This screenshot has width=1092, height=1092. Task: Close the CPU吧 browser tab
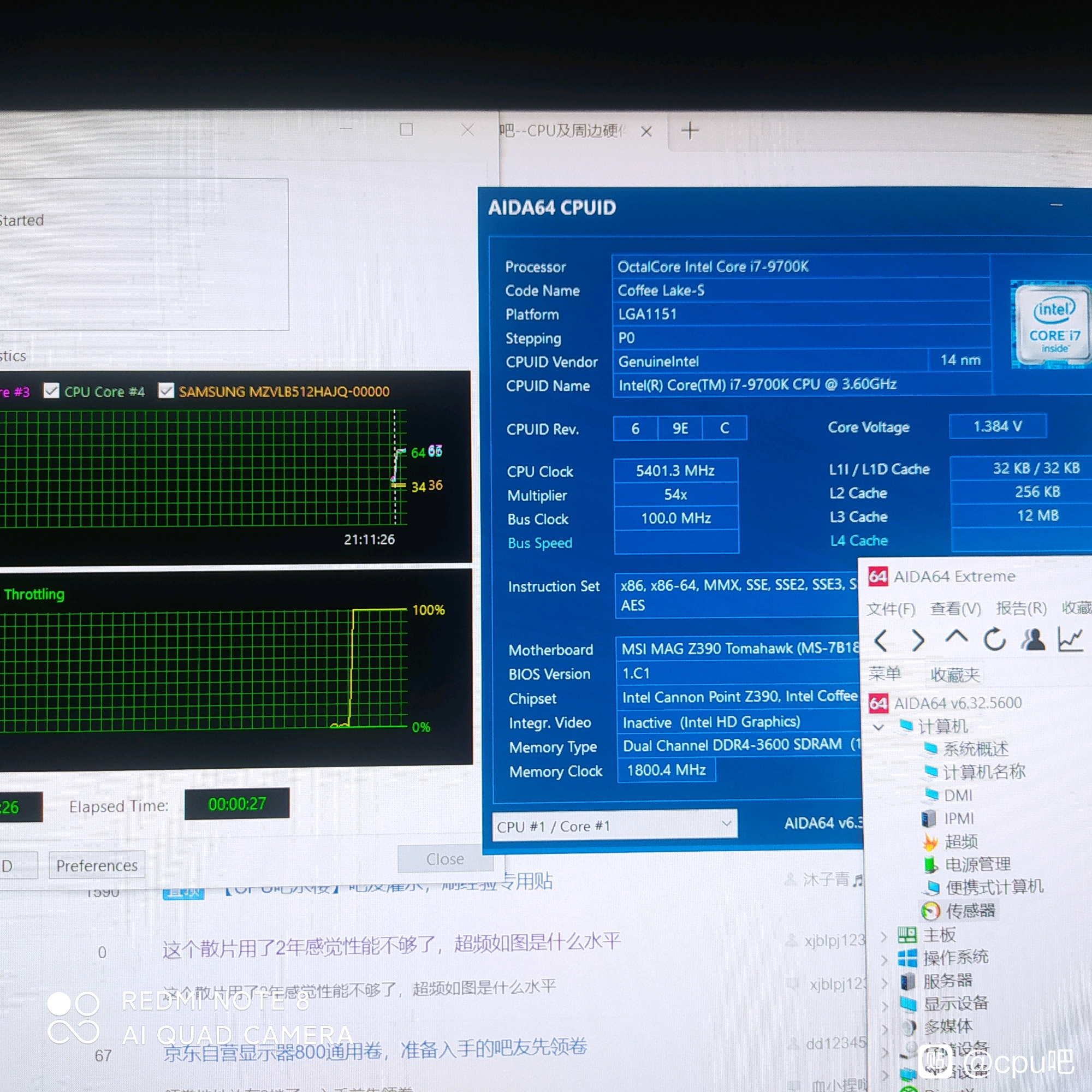(x=646, y=132)
